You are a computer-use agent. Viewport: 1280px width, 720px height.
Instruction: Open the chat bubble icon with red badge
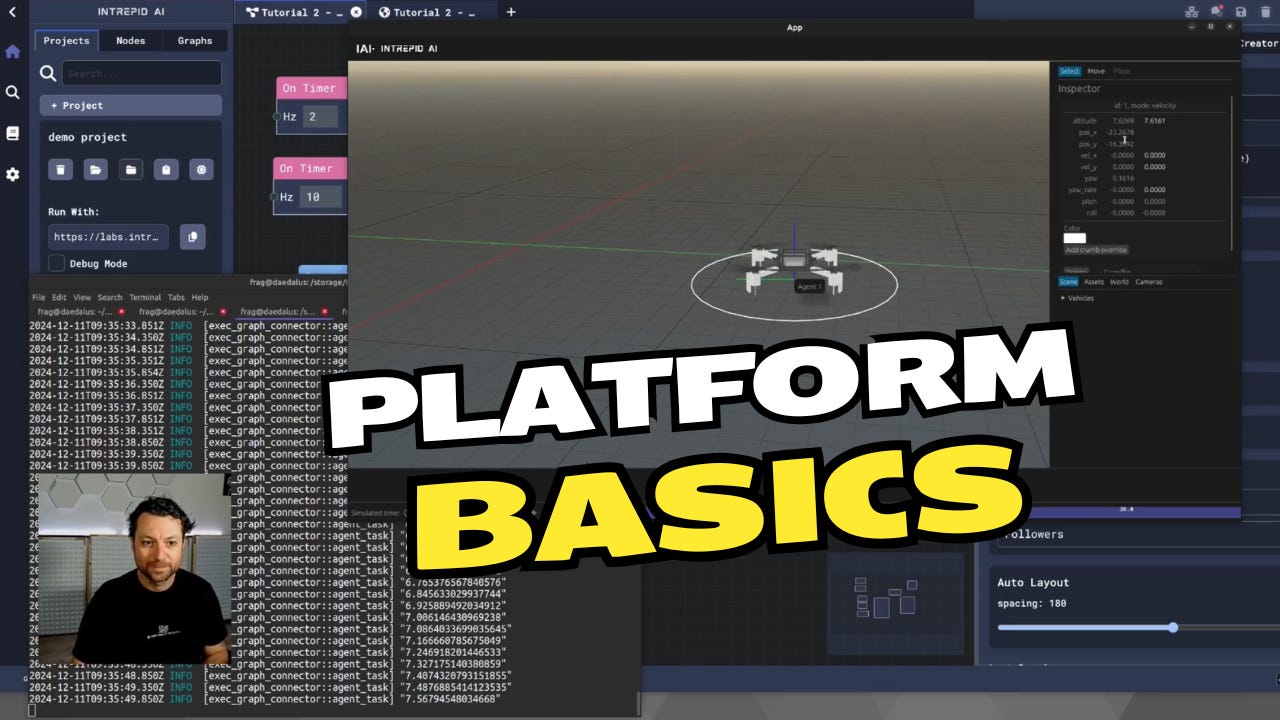pyautogui.click(x=1216, y=12)
